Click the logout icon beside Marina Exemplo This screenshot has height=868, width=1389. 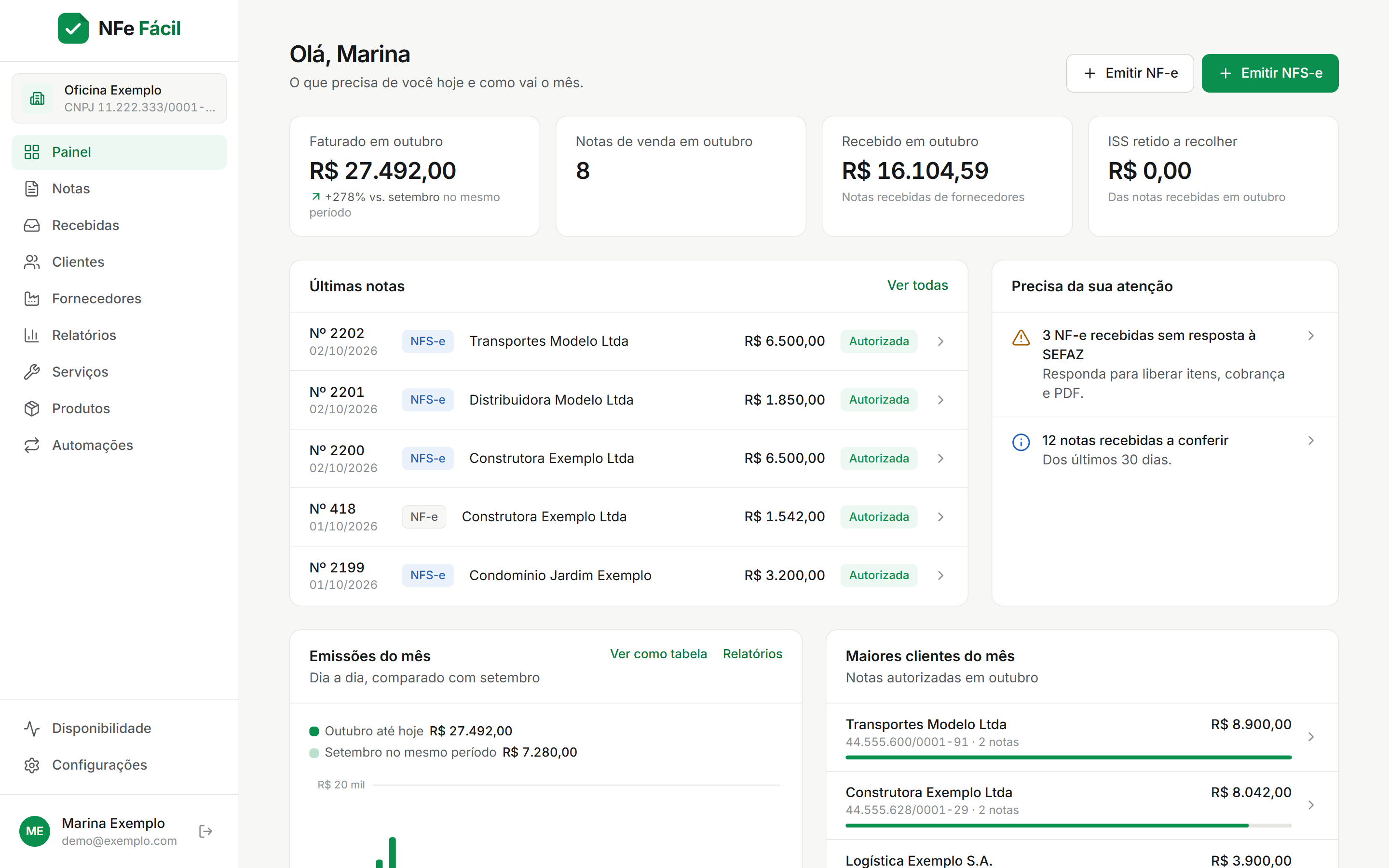pos(205,831)
